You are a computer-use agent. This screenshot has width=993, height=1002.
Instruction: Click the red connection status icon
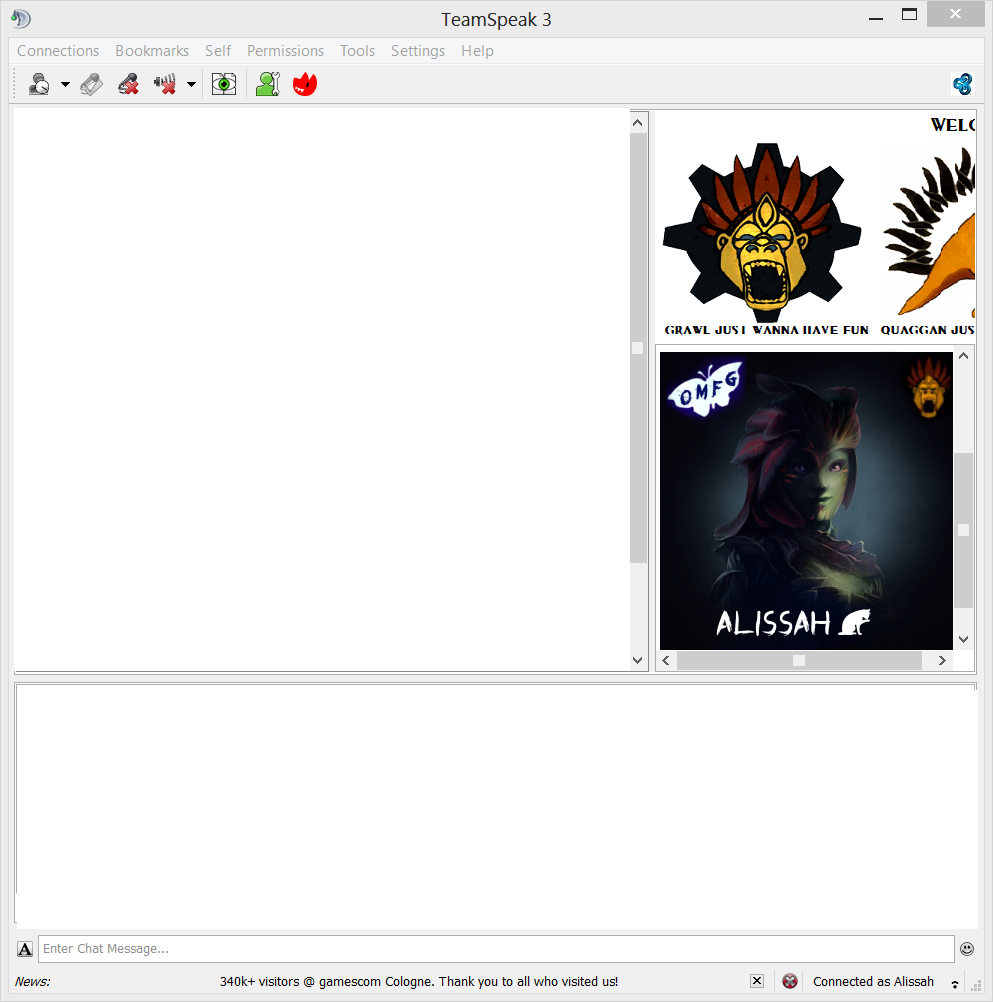(x=790, y=981)
